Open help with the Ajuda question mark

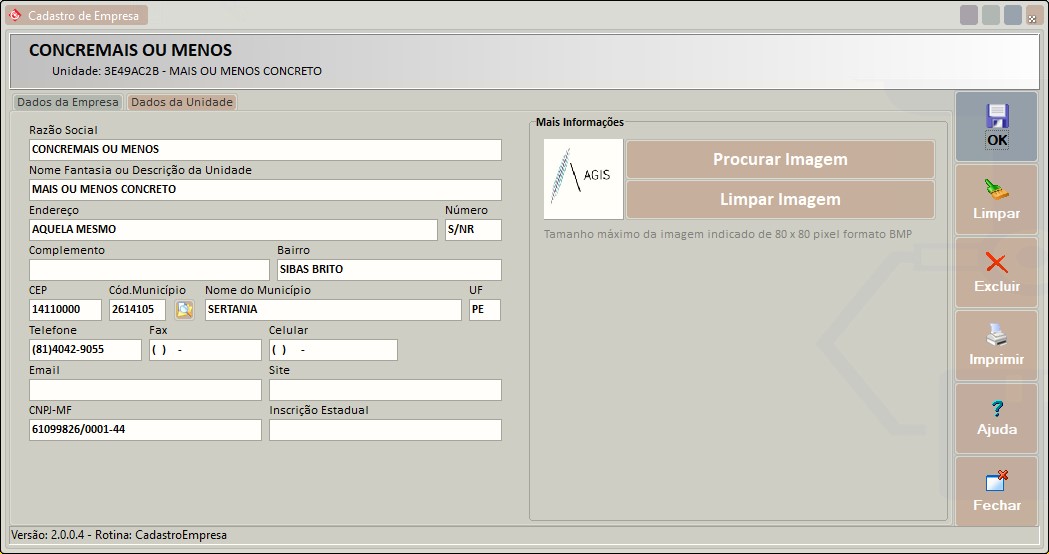(996, 408)
